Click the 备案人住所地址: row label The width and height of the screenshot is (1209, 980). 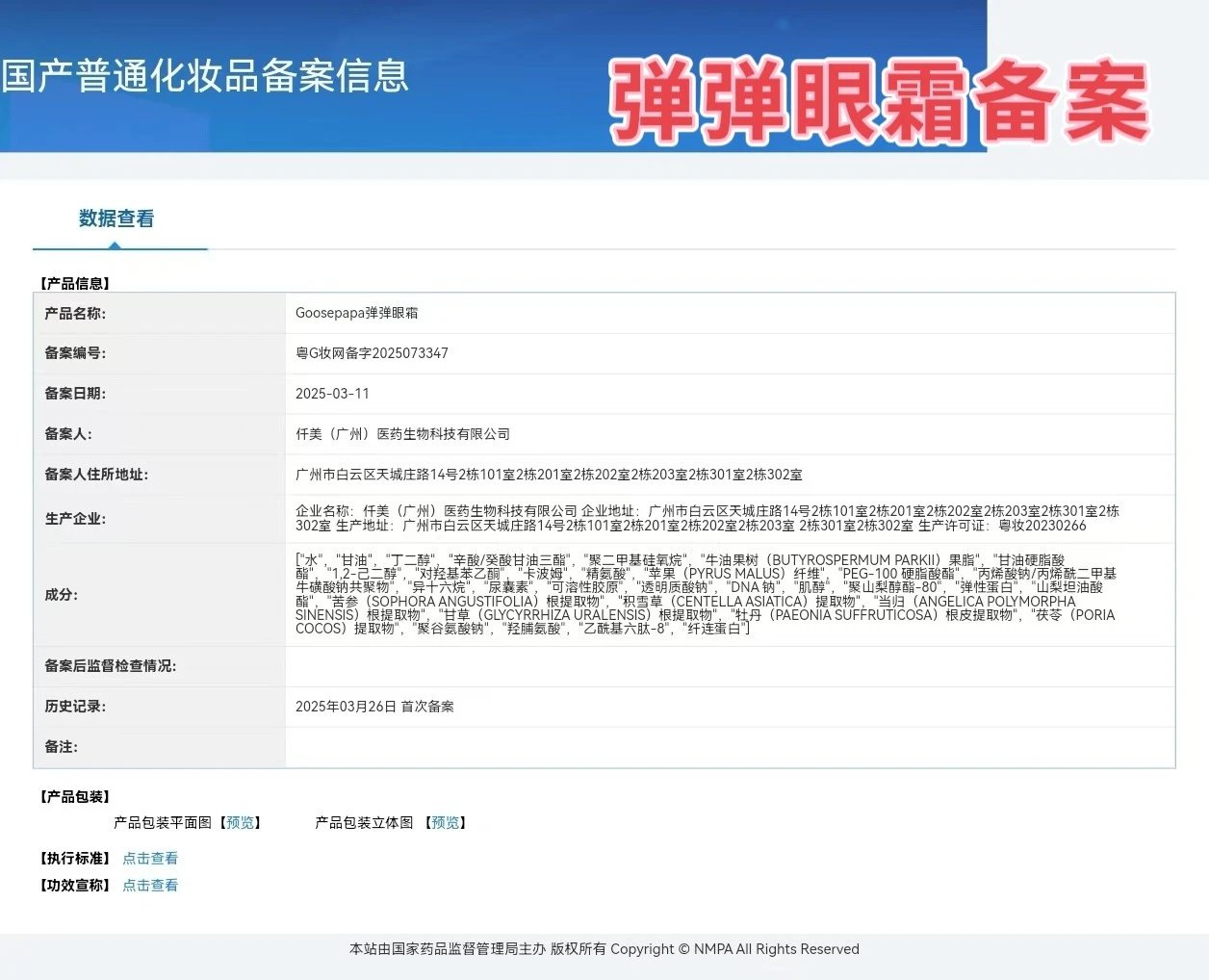pyautogui.click(x=96, y=475)
